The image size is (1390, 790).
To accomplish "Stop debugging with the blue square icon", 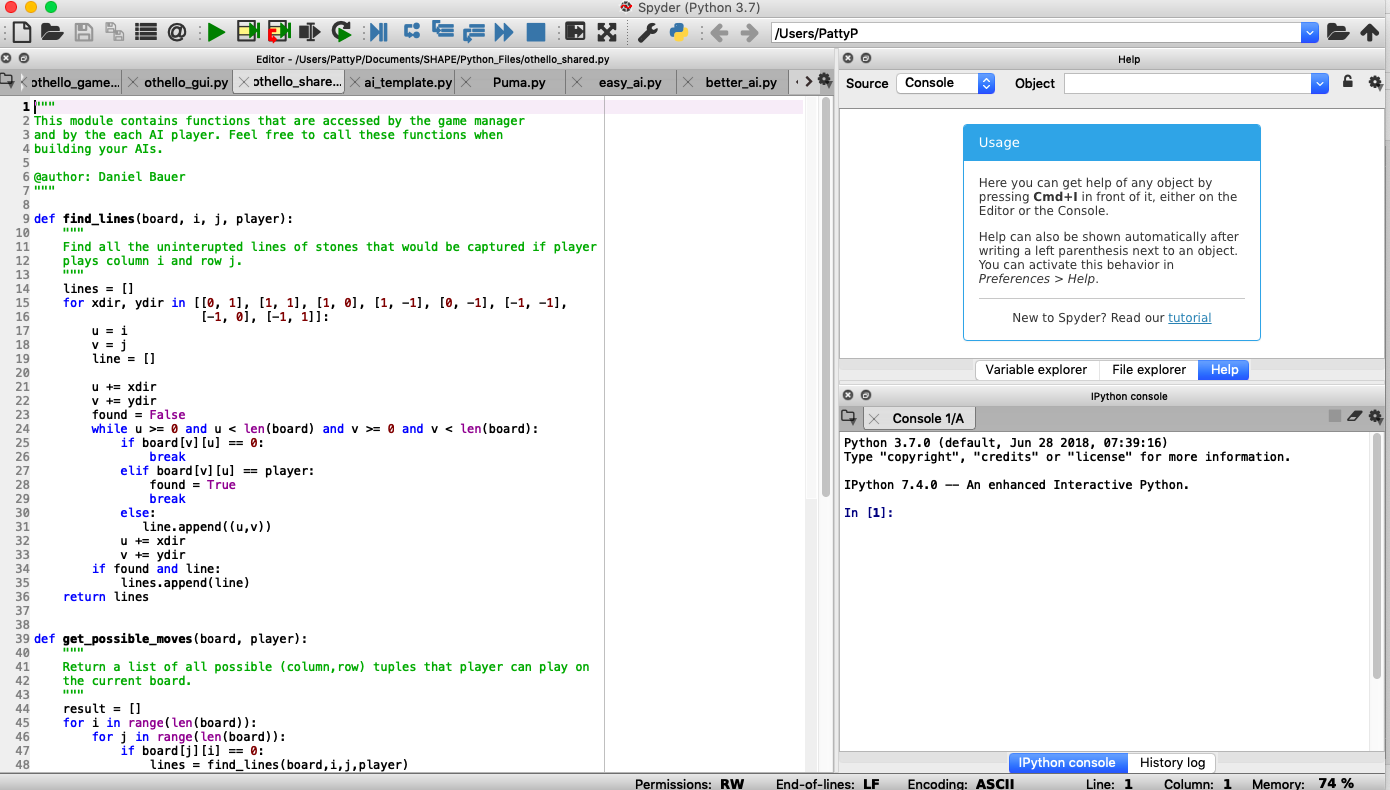I will pyautogui.click(x=536, y=32).
